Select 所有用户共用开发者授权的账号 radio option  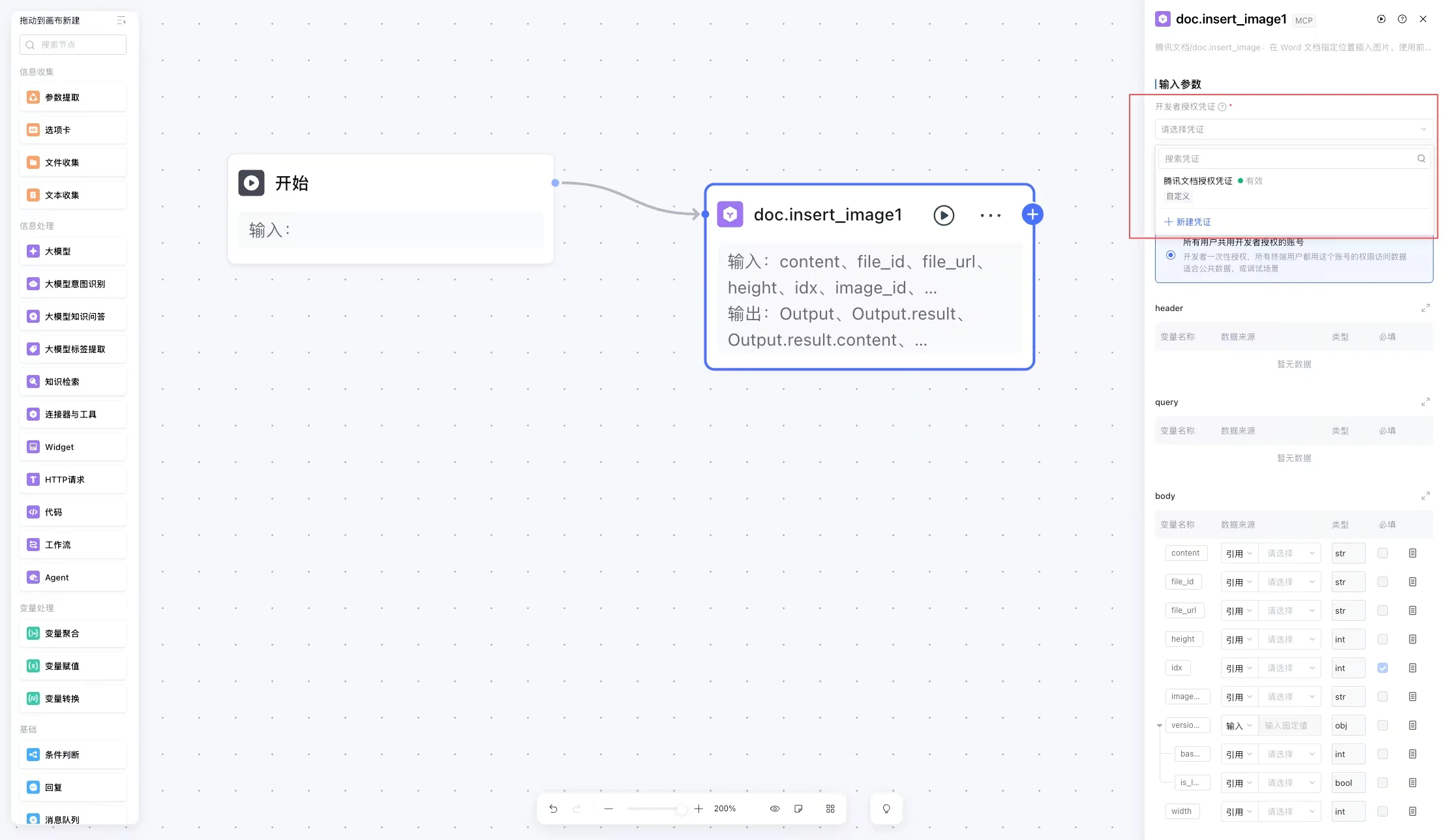click(1171, 255)
